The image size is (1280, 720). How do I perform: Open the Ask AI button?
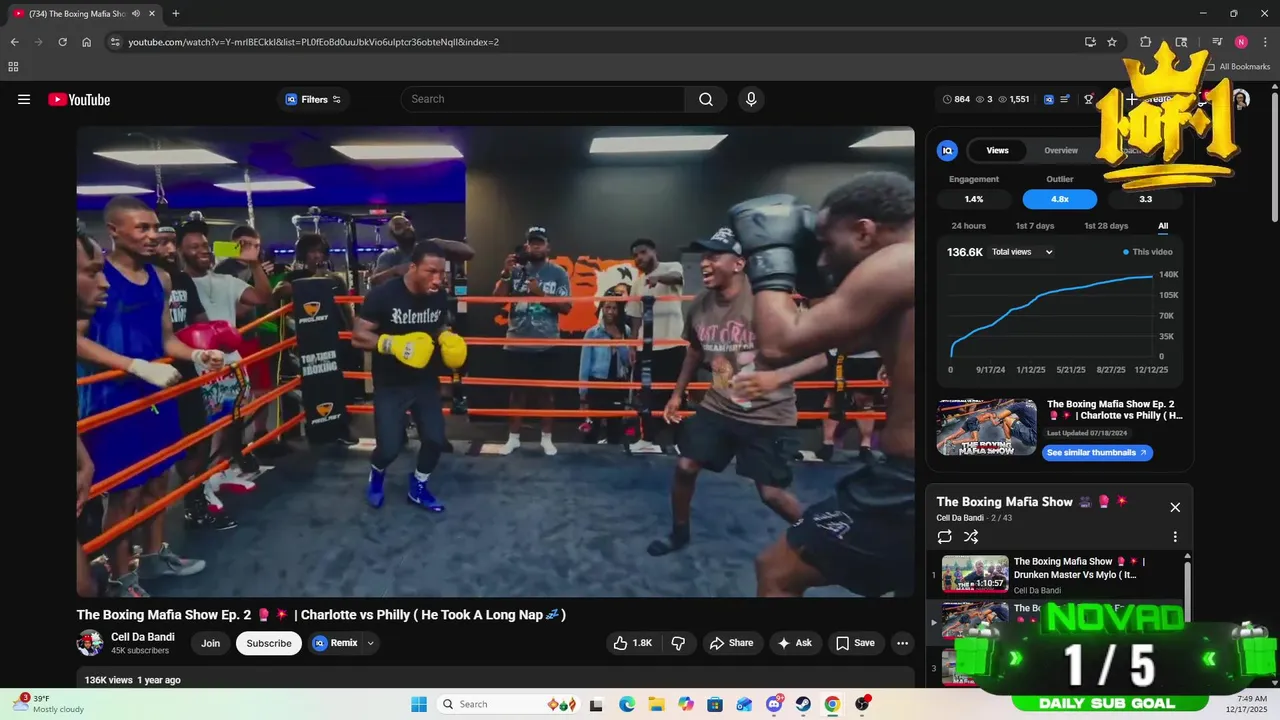click(795, 643)
